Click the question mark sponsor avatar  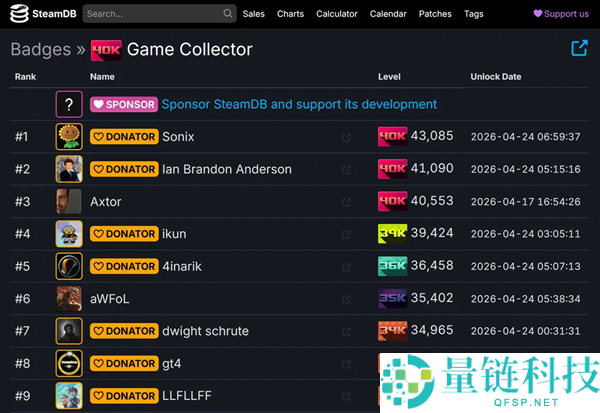point(69,104)
